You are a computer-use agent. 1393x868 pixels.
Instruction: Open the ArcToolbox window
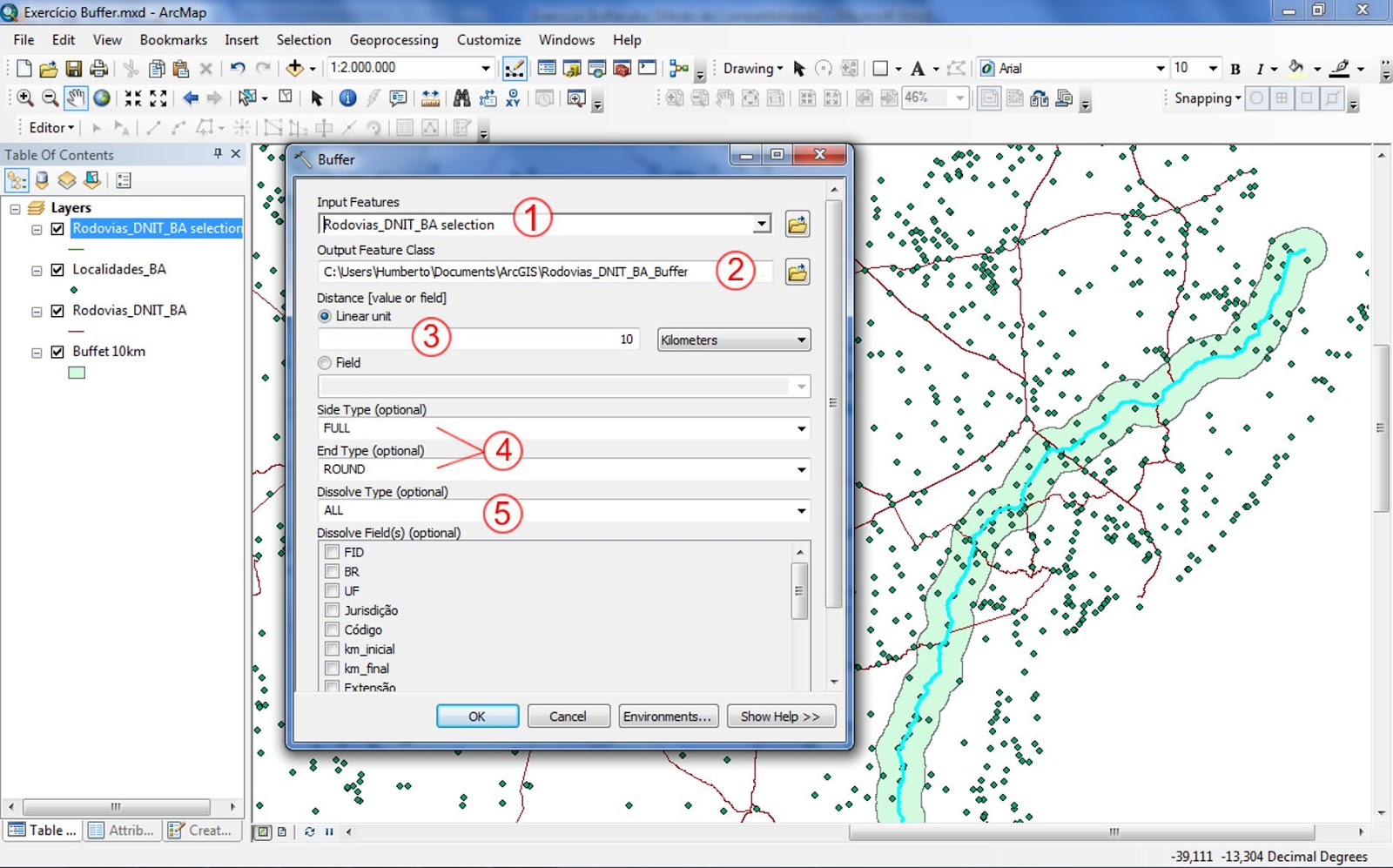[x=622, y=67]
